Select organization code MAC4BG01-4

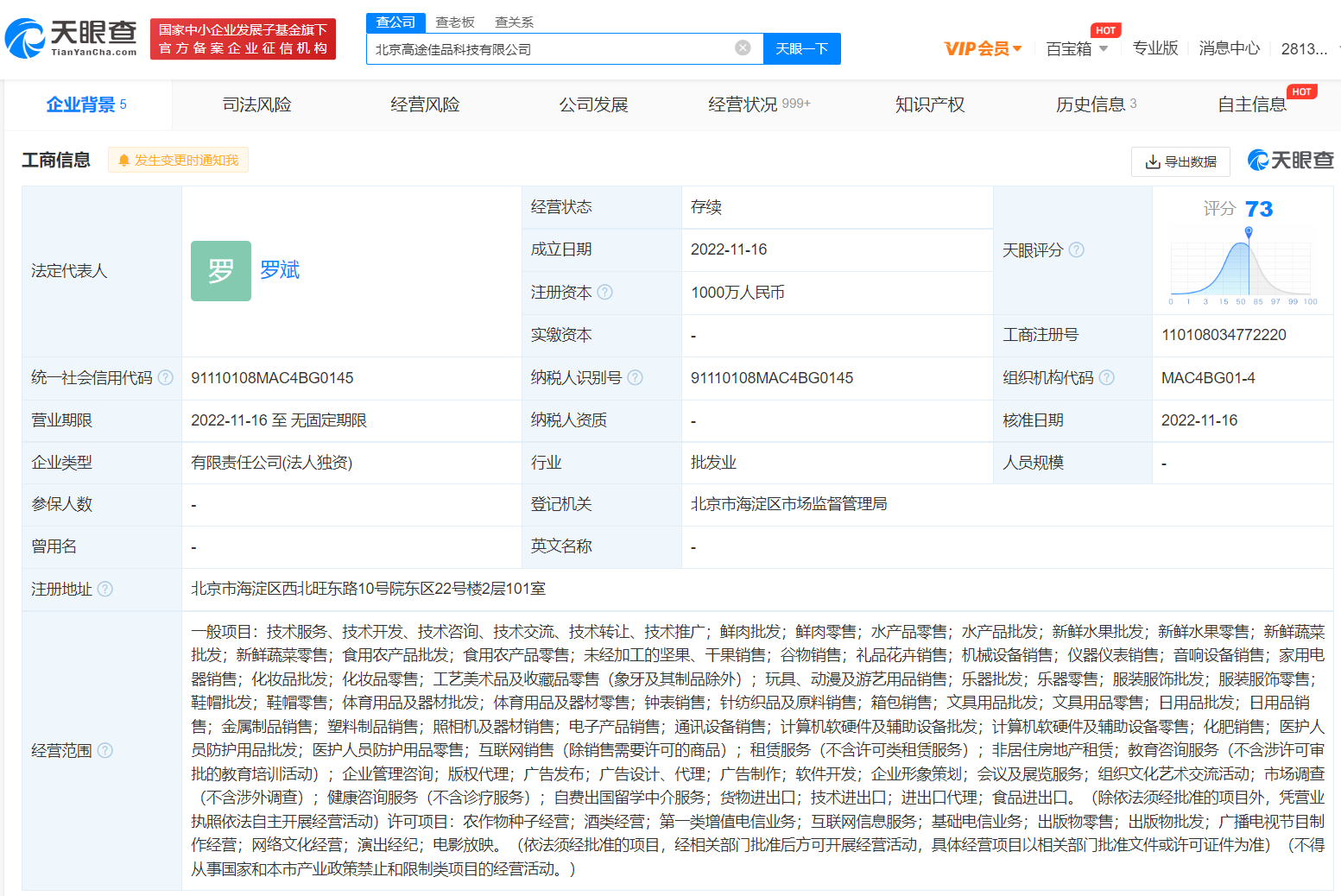click(x=1208, y=378)
